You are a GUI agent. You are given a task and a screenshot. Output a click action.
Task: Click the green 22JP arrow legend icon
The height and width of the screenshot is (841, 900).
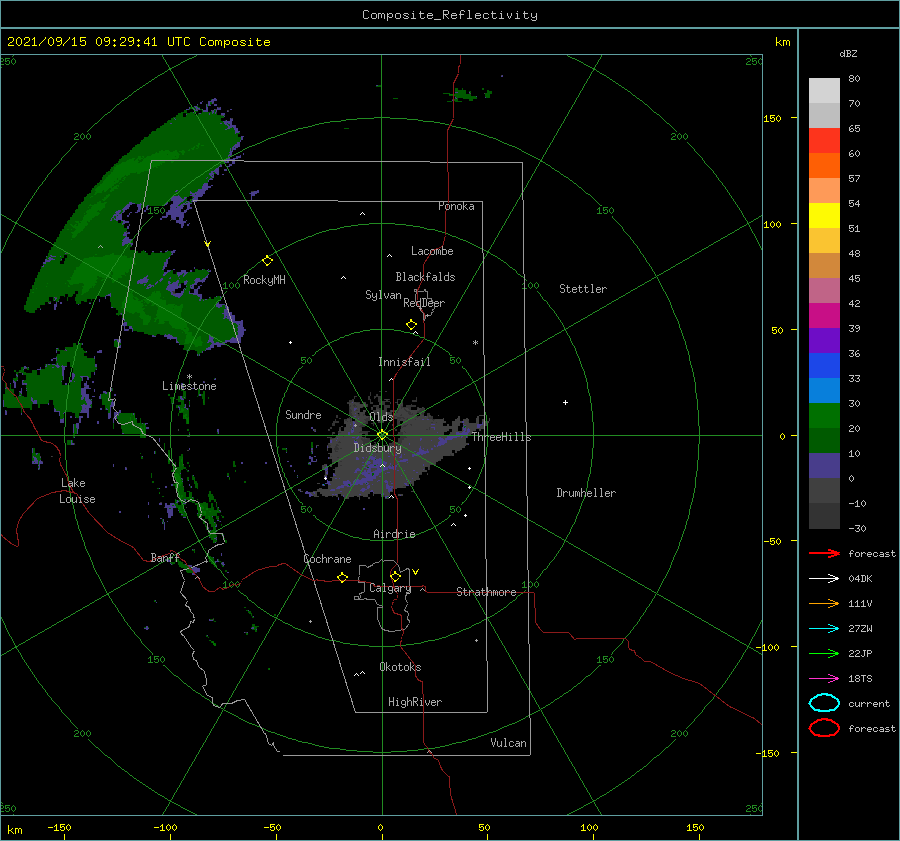[x=824, y=653]
